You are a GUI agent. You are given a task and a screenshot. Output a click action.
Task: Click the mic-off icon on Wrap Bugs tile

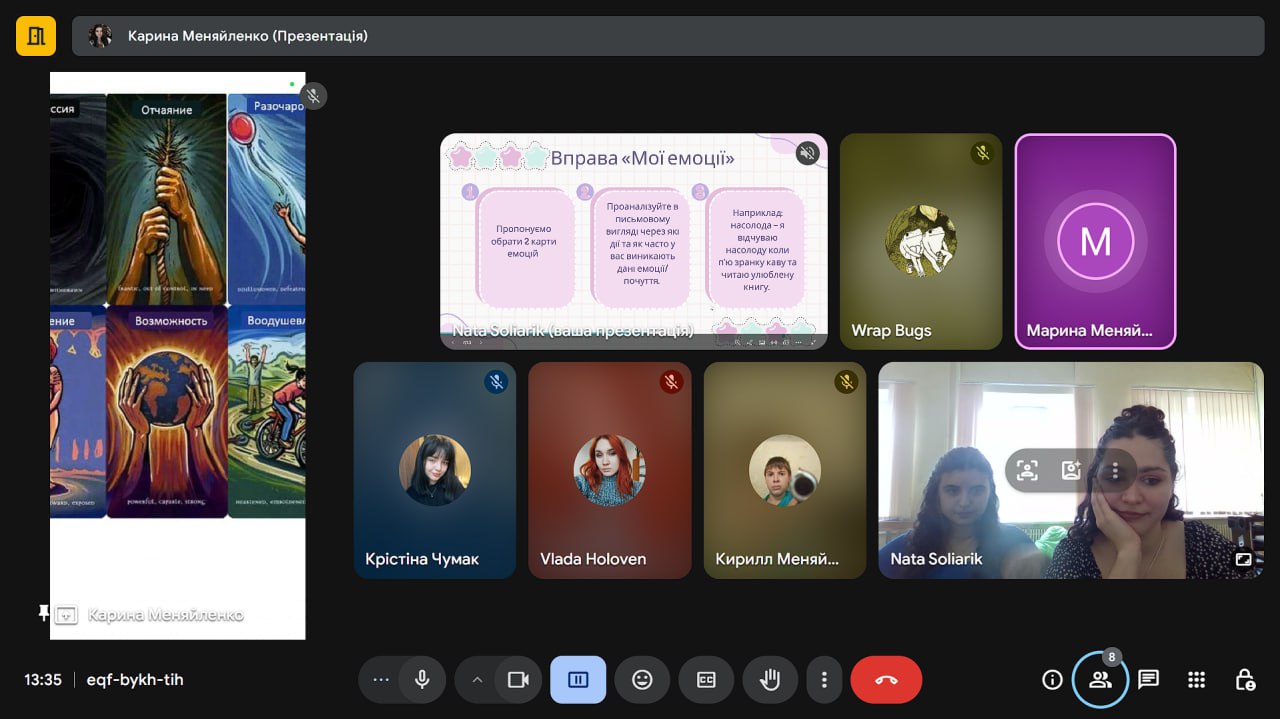982,153
